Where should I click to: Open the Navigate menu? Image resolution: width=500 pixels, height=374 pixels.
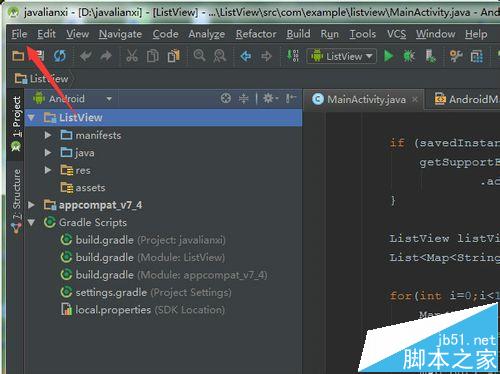click(x=120, y=34)
